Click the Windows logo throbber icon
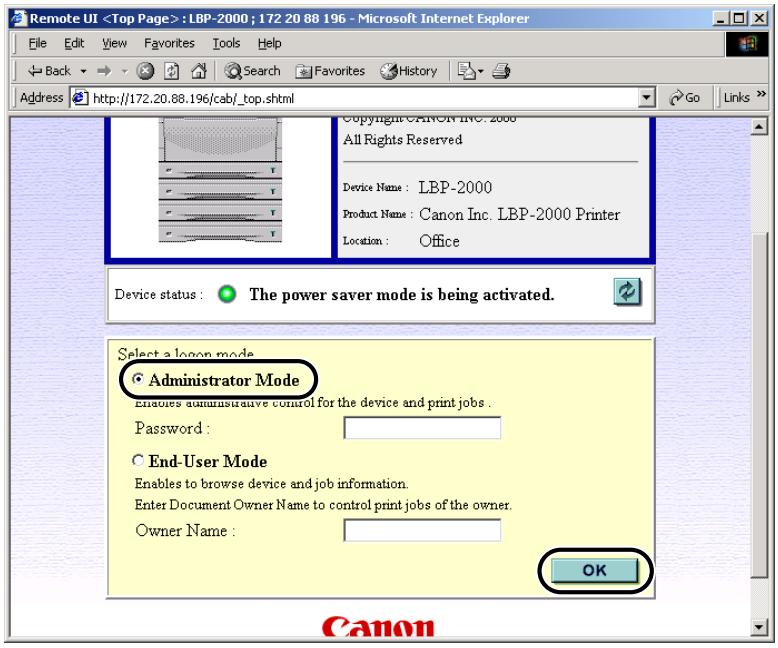Viewport: 778px width, 648px height. click(747, 44)
